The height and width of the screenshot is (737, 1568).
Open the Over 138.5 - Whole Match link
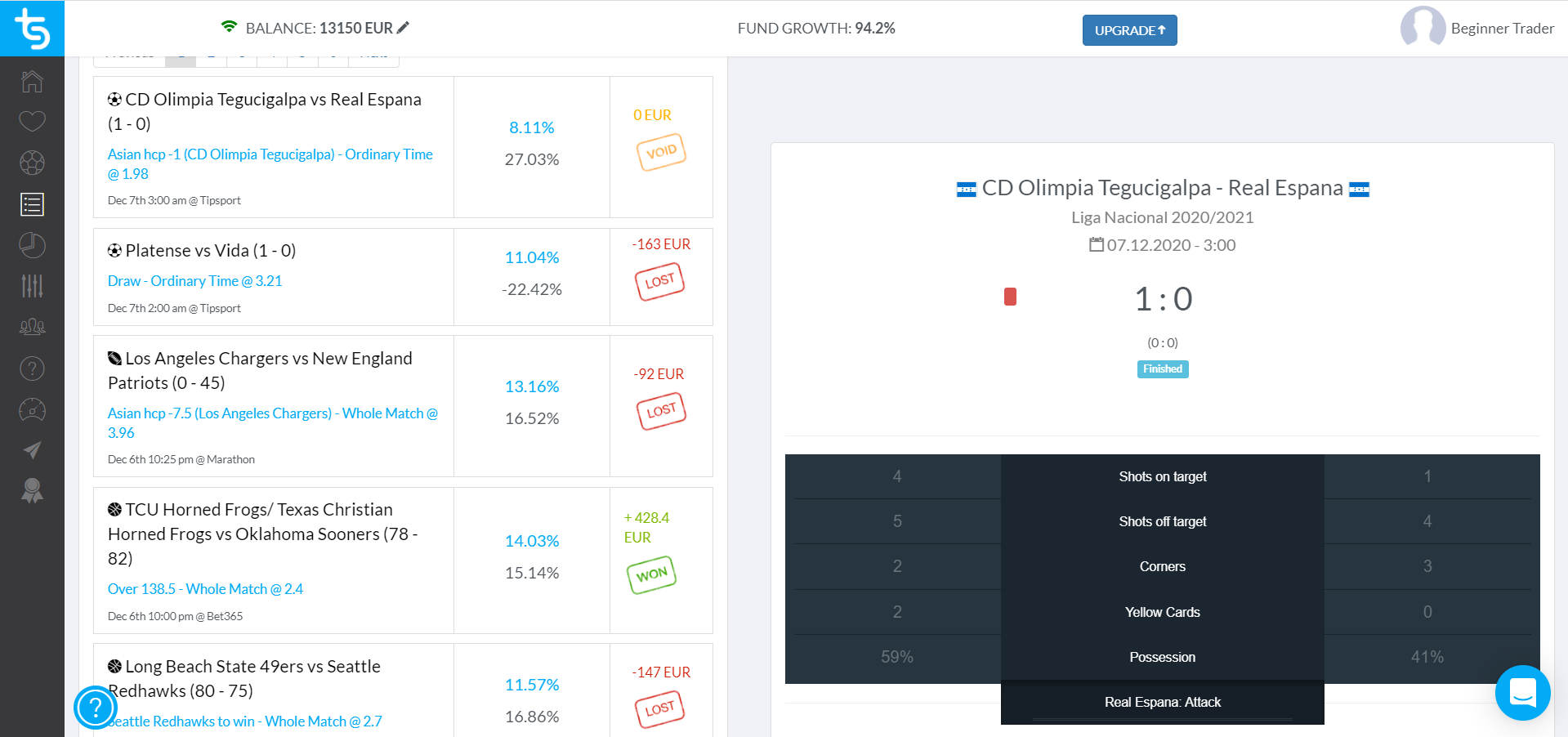(205, 589)
